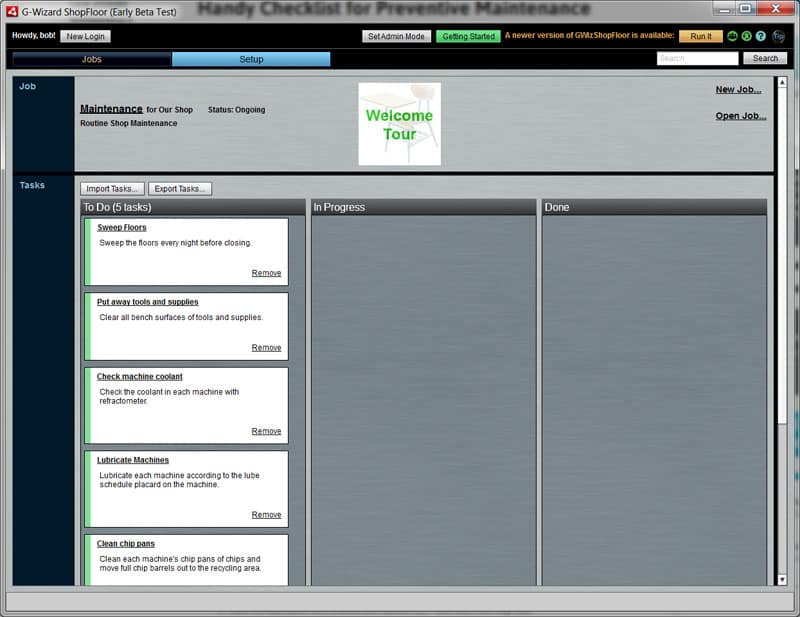Click inside the Search input field
The height and width of the screenshot is (617, 800).
click(697, 58)
